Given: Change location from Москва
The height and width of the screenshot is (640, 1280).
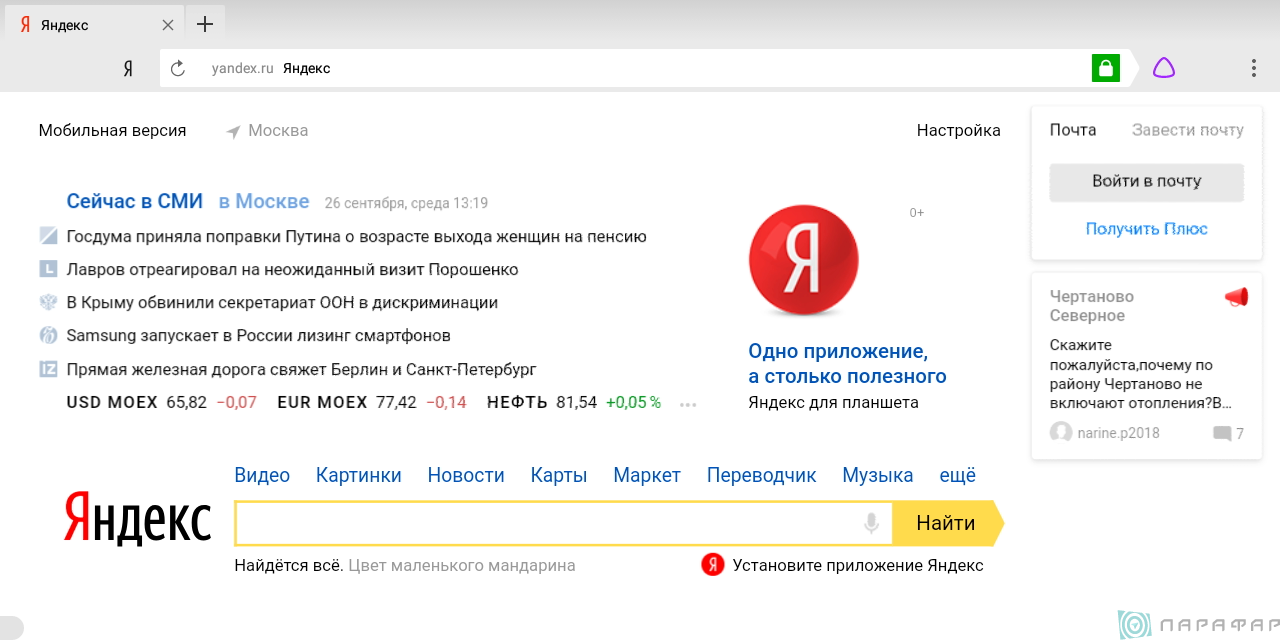Looking at the screenshot, I should click(267, 130).
